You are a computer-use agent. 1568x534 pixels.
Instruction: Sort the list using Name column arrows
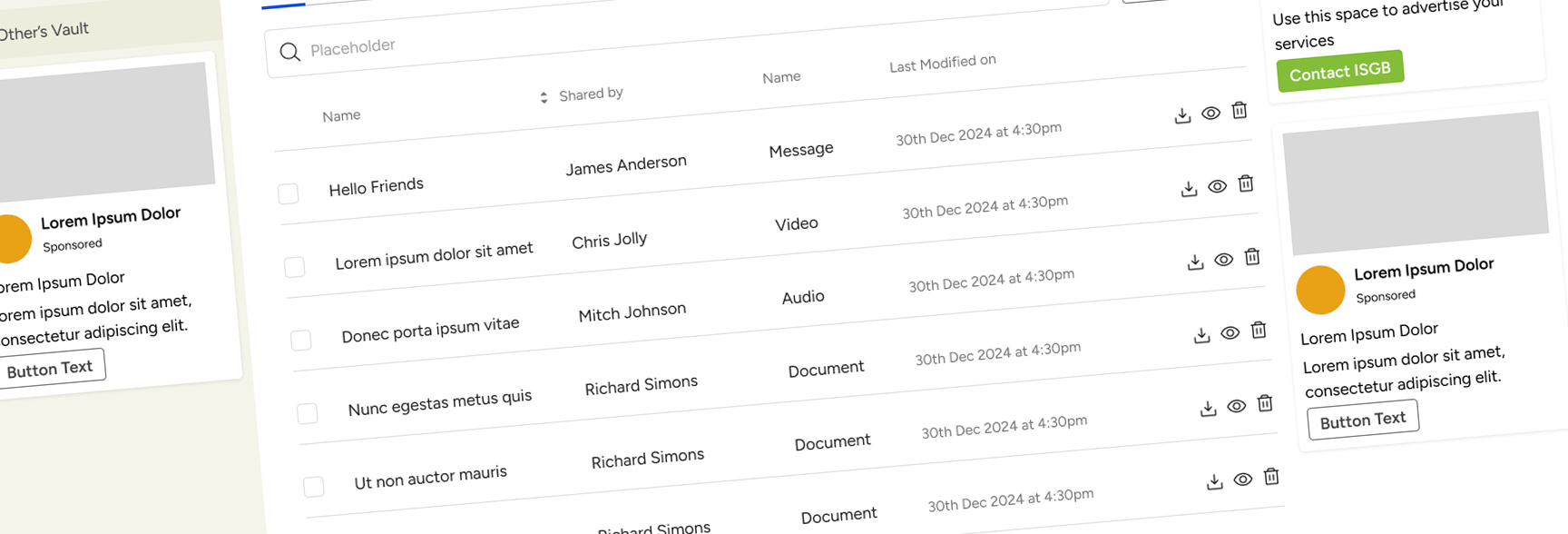[544, 98]
